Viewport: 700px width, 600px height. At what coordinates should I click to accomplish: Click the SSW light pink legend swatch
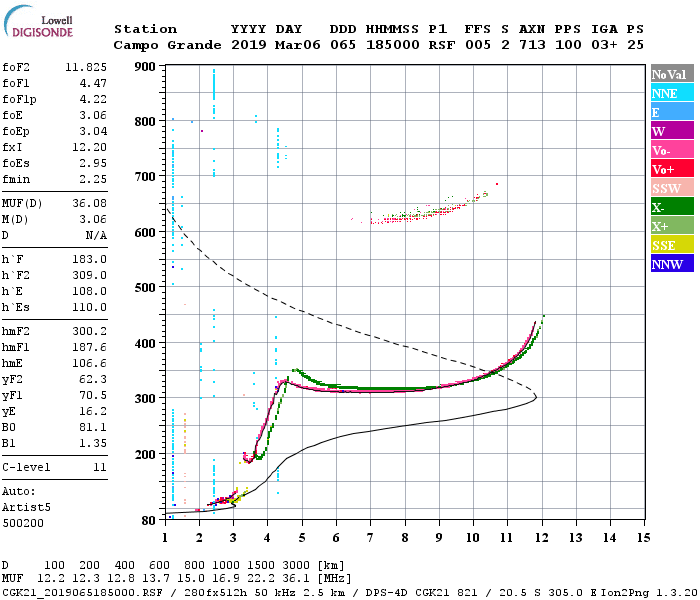(672, 188)
